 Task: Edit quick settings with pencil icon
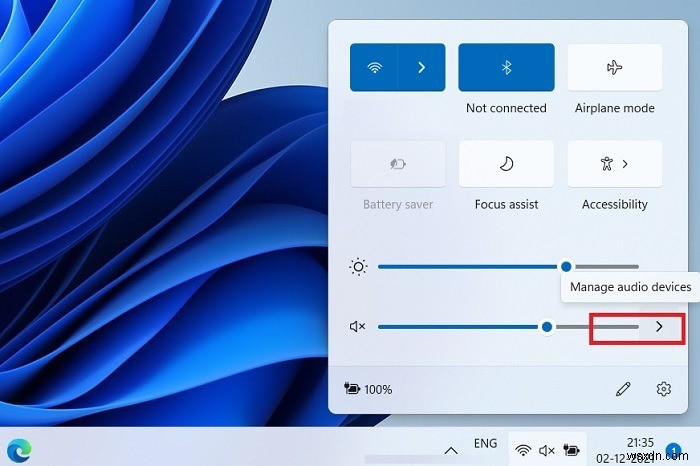tap(623, 389)
